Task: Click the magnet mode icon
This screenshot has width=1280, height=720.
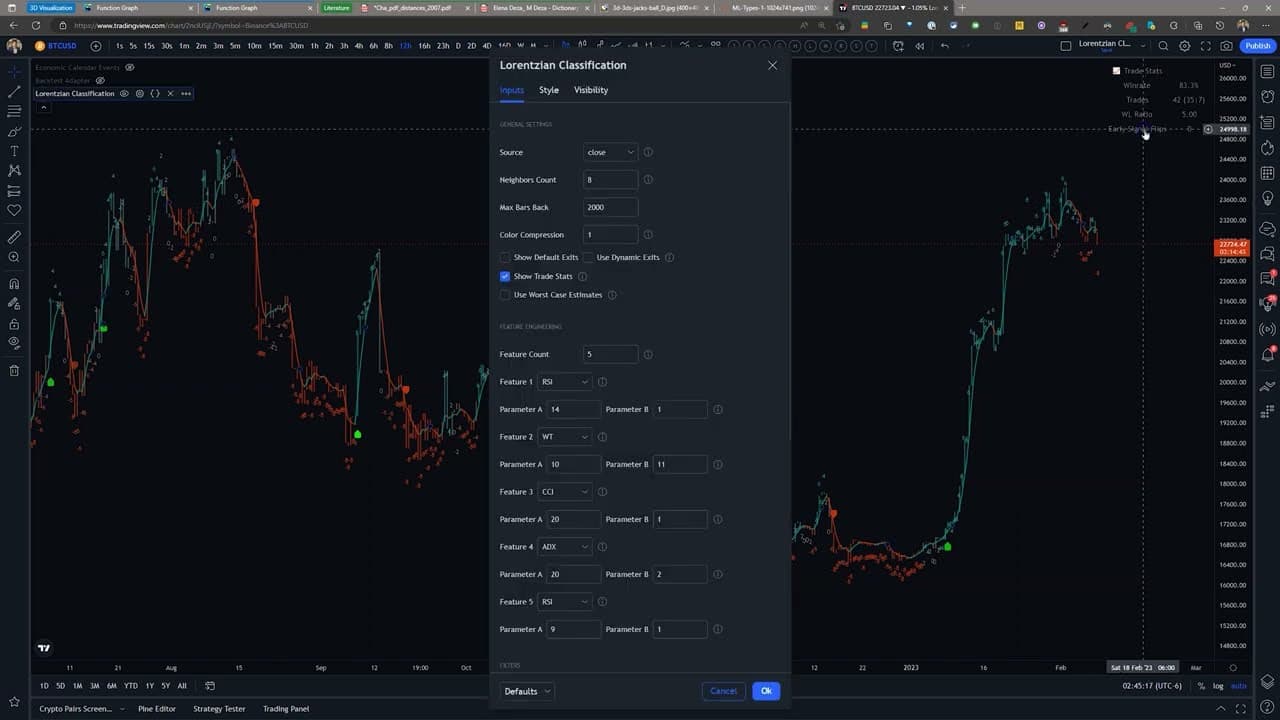Action: (14, 284)
